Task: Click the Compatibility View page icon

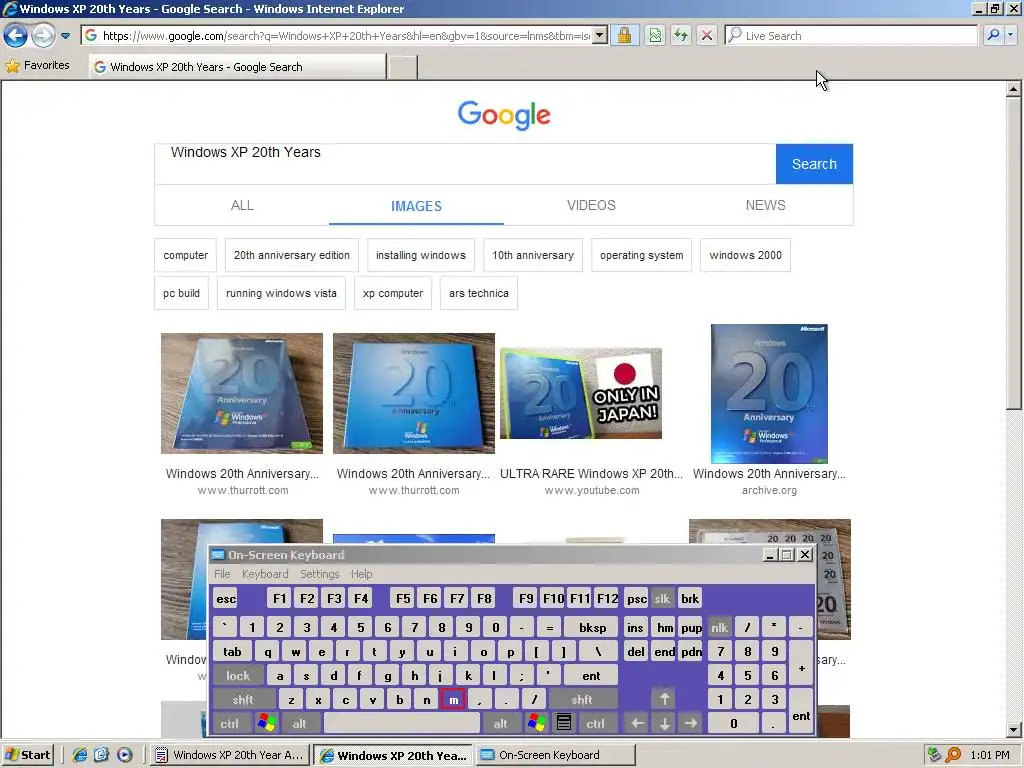Action: tap(654, 35)
